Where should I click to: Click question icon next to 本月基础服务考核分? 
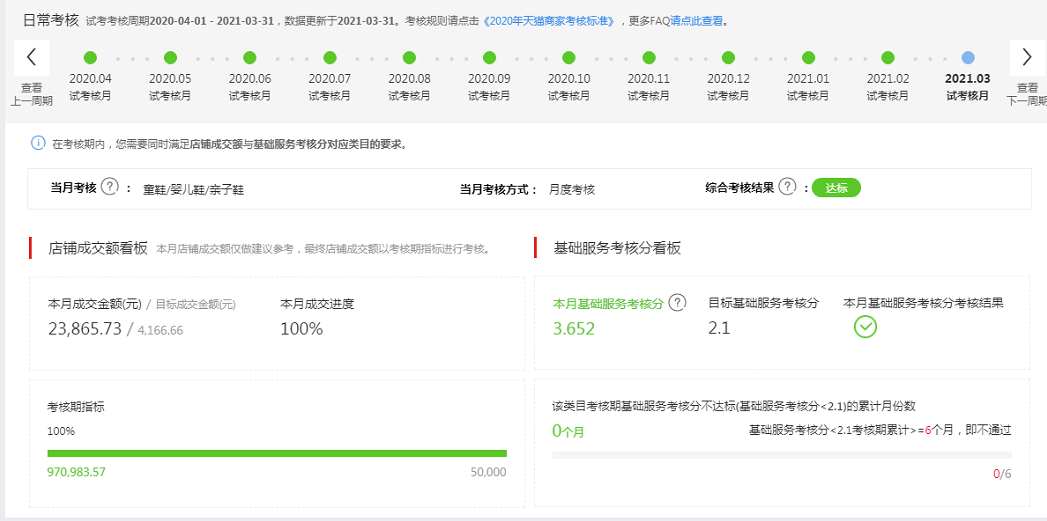pyautogui.click(x=678, y=303)
